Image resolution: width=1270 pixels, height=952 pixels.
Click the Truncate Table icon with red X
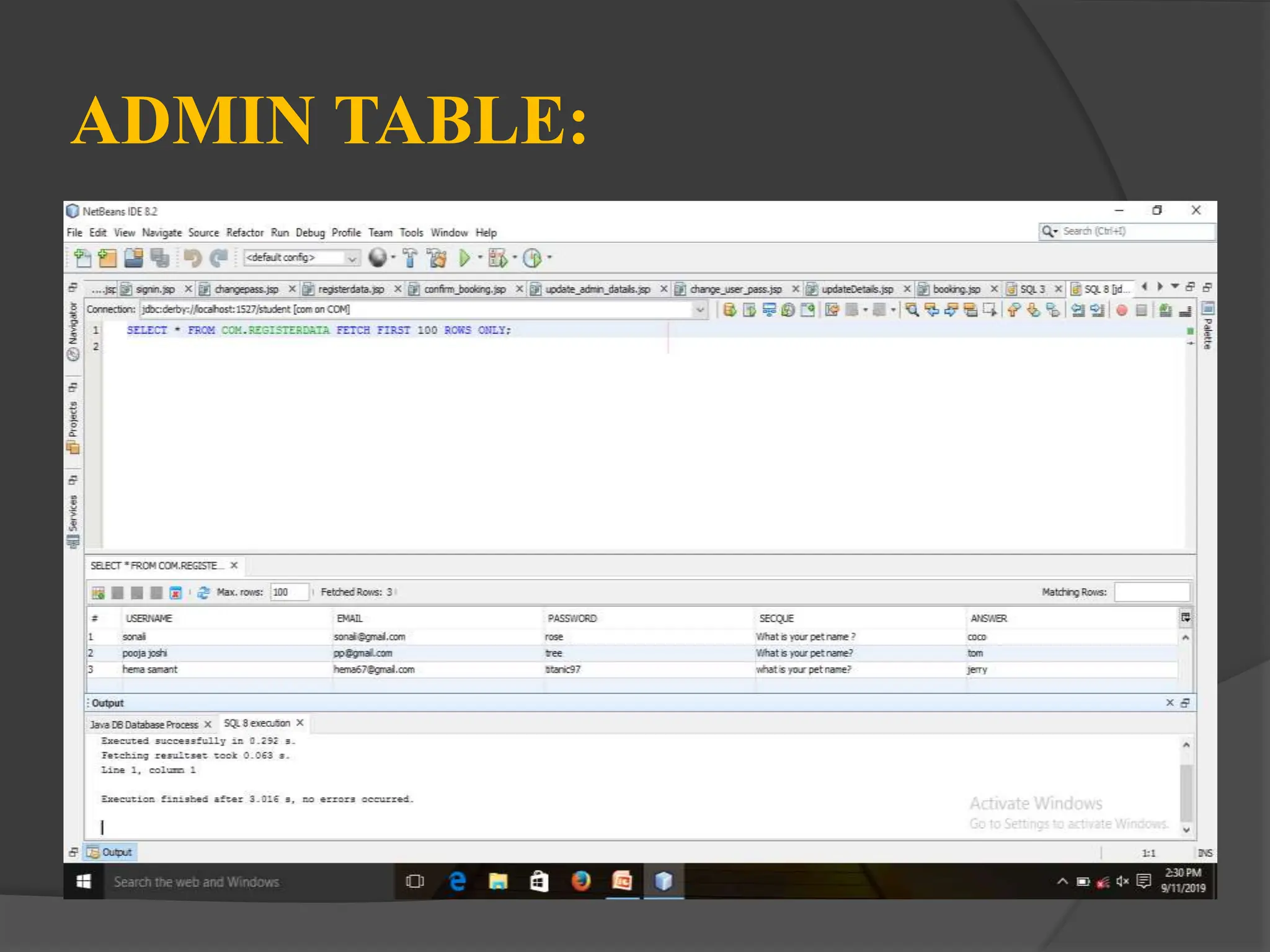click(175, 593)
